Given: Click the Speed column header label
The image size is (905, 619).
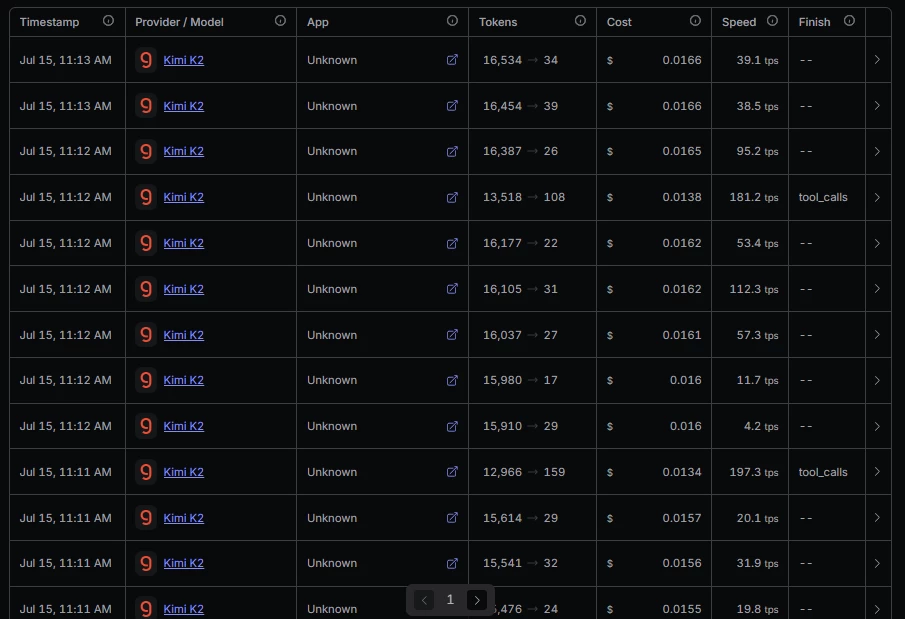Looking at the screenshot, I should [x=739, y=22].
